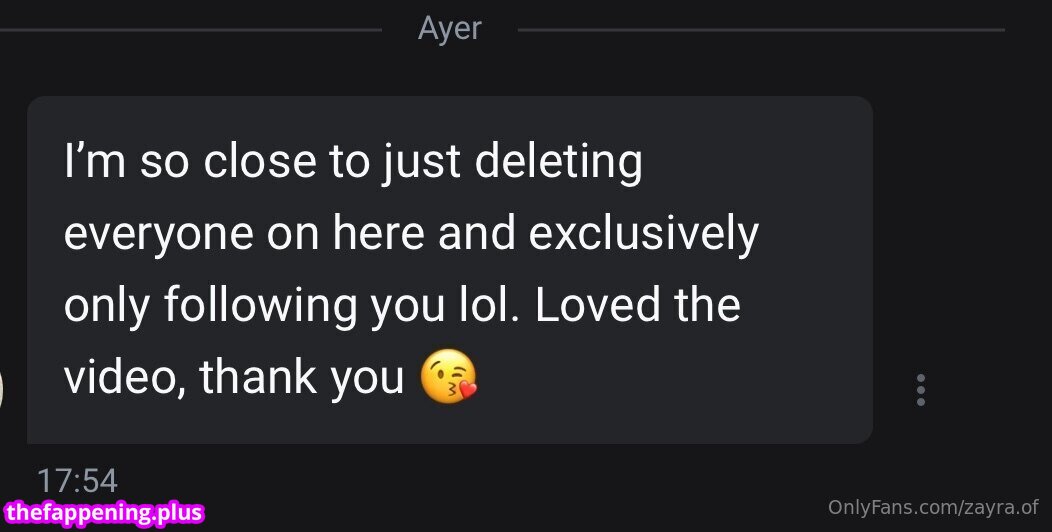Image resolution: width=1052 pixels, height=532 pixels.
Task: Click the word "deleting" in the message
Action: pyautogui.click(x=558, y=163)
